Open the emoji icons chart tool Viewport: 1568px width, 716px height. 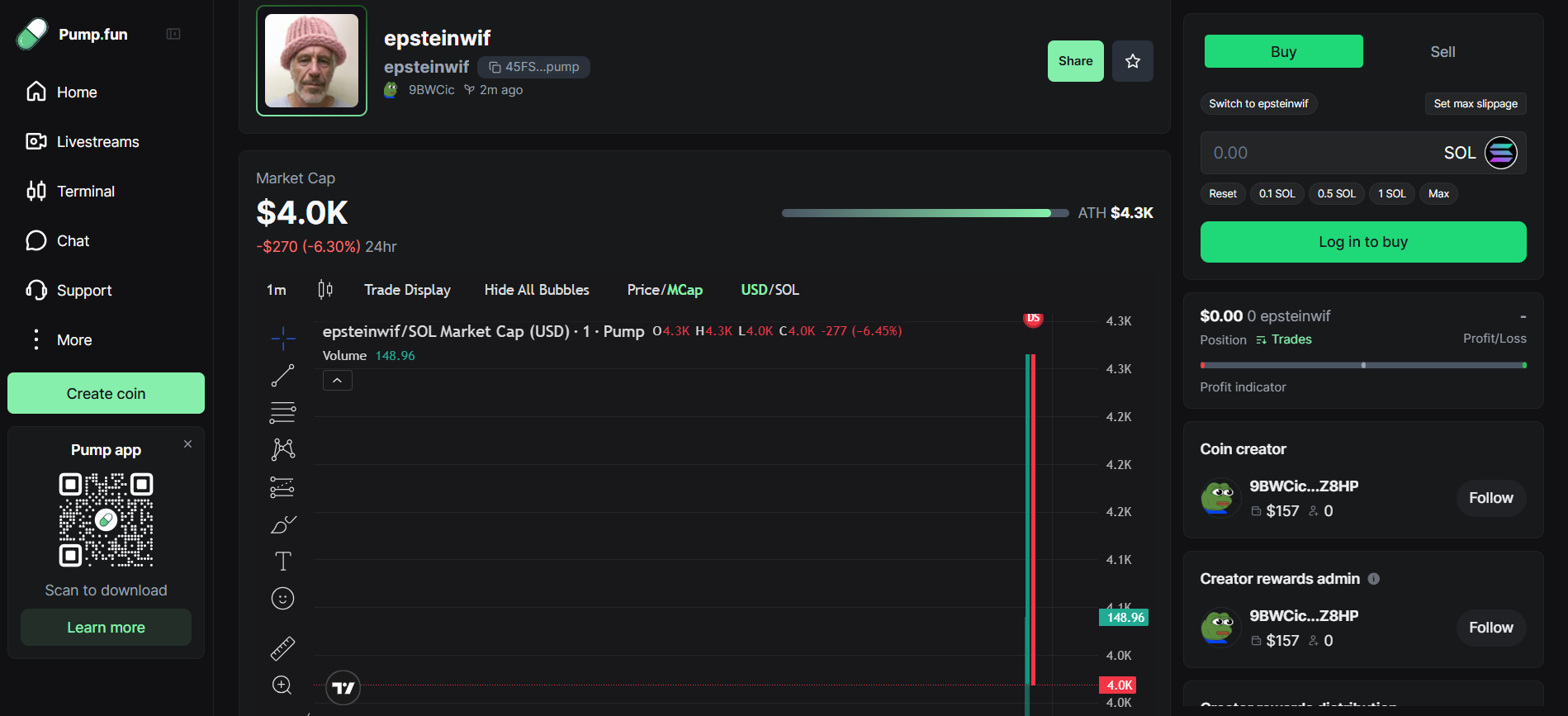(283, 599)
